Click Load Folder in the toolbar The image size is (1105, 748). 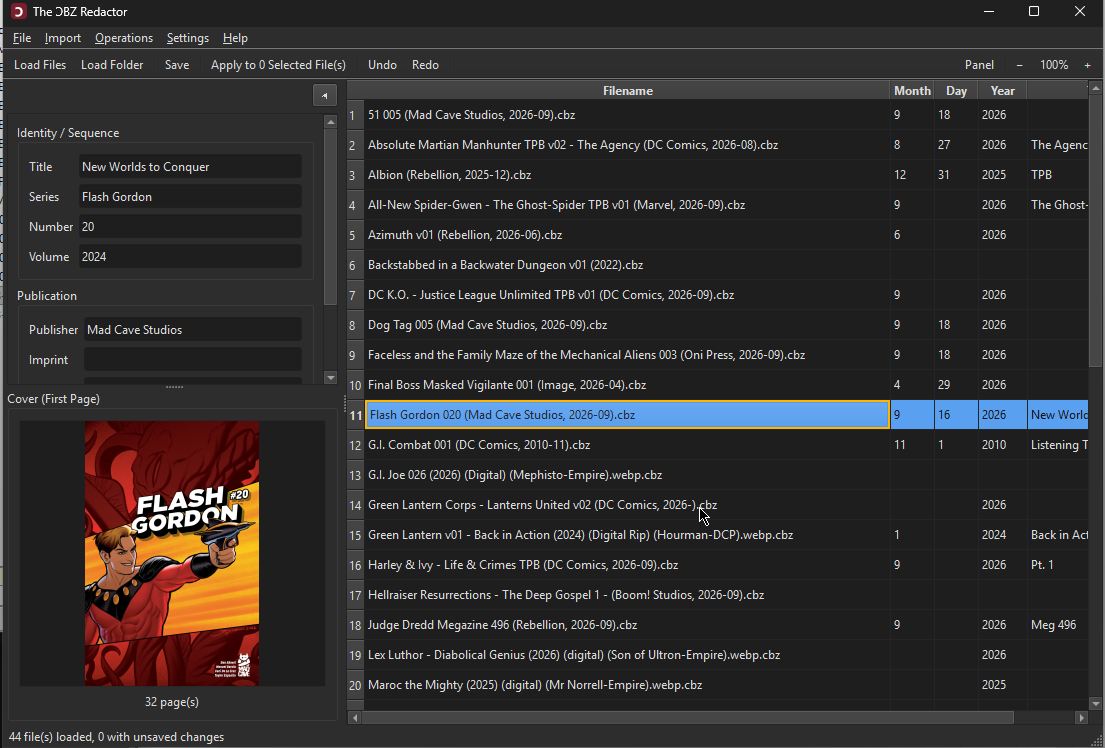coord(112,65)
